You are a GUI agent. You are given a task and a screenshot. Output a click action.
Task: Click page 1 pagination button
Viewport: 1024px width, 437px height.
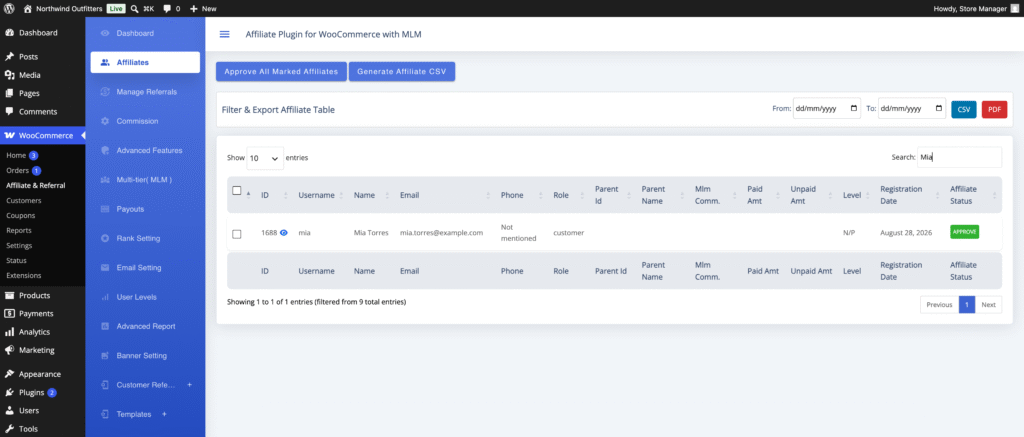[967, 304]
